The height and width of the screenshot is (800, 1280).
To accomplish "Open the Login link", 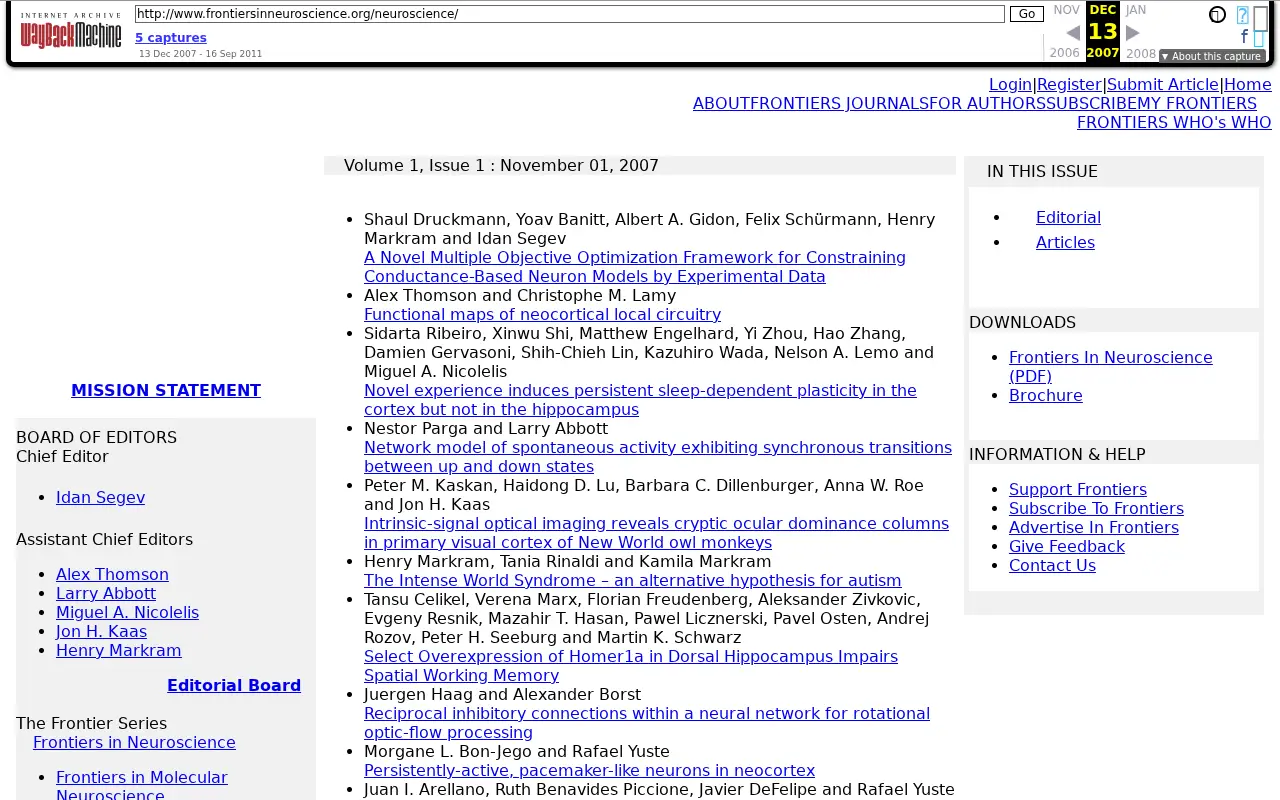I will point(1010,85).
